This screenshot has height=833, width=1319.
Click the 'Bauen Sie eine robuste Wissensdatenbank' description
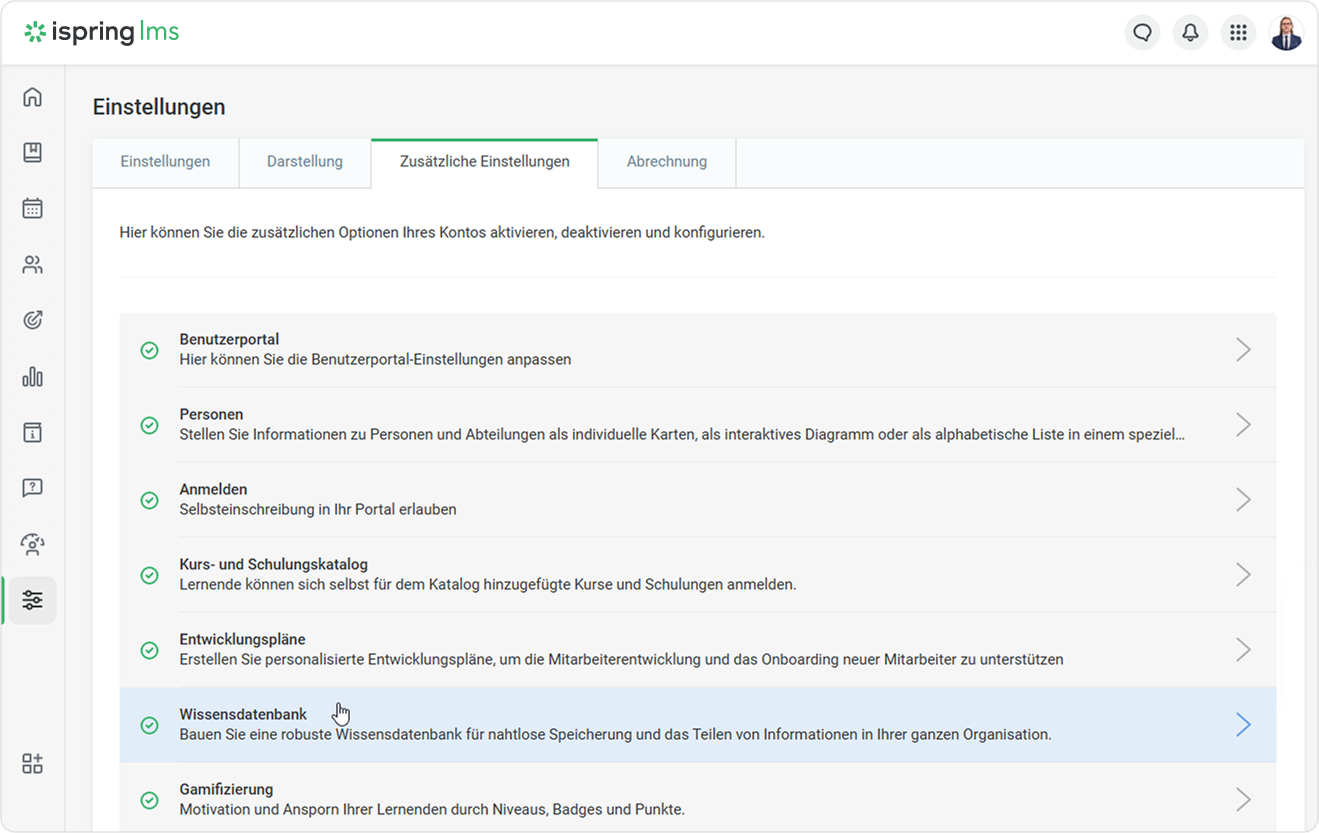pyautogui.click(x=616, y=735)
